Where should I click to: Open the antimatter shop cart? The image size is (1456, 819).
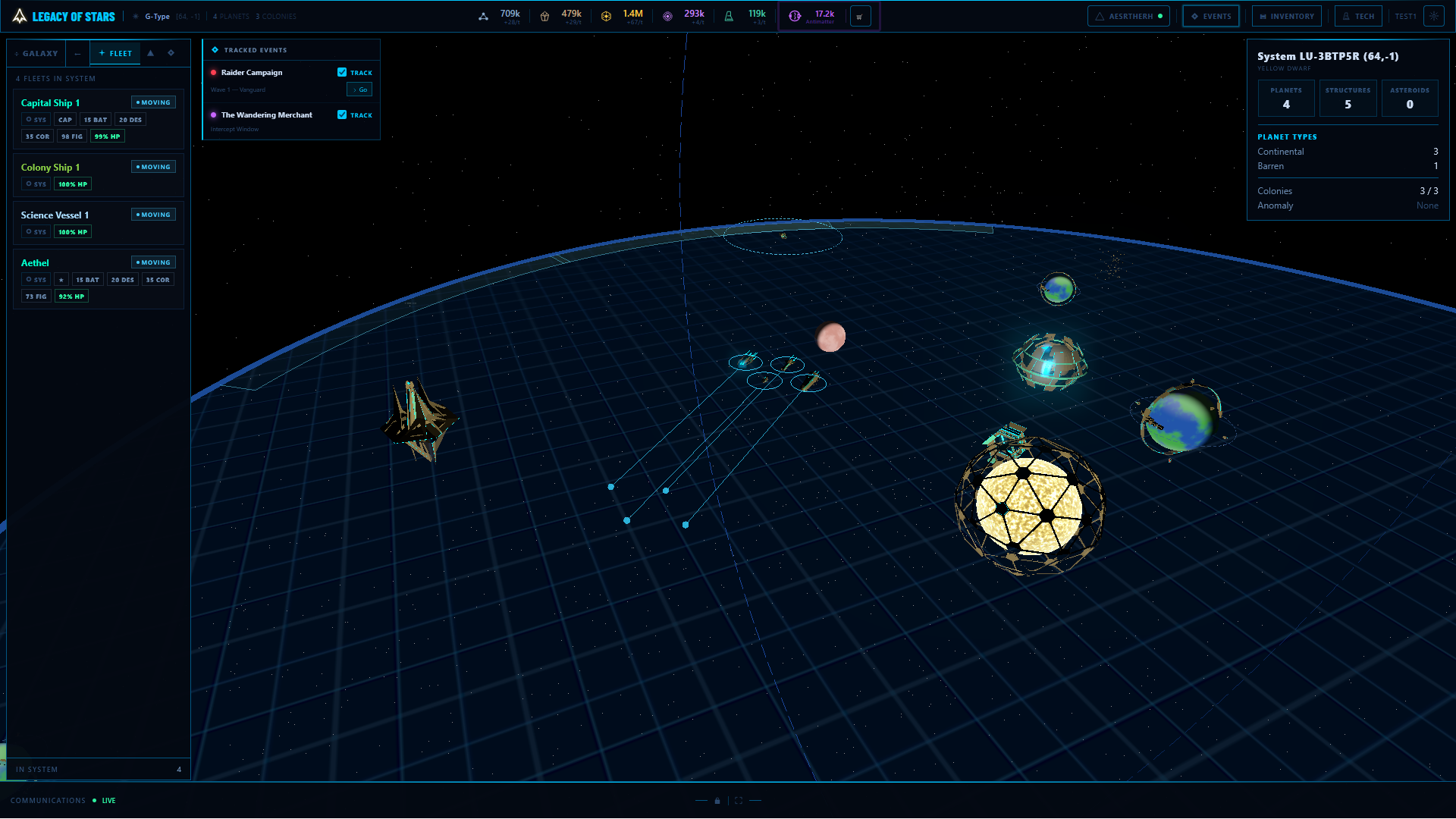860,16
